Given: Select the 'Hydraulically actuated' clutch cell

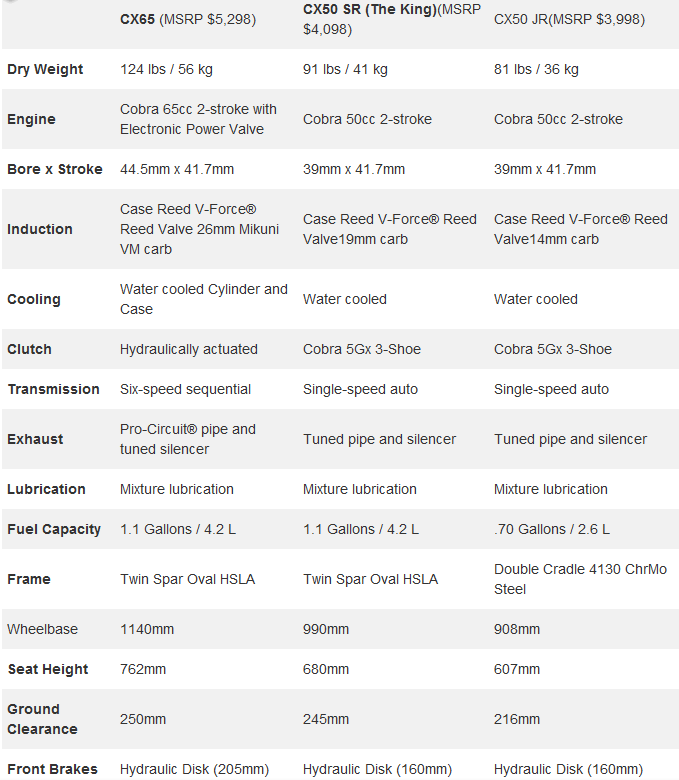Looking at the screenshot, I should pyautogui.click(x=189, y=349).
